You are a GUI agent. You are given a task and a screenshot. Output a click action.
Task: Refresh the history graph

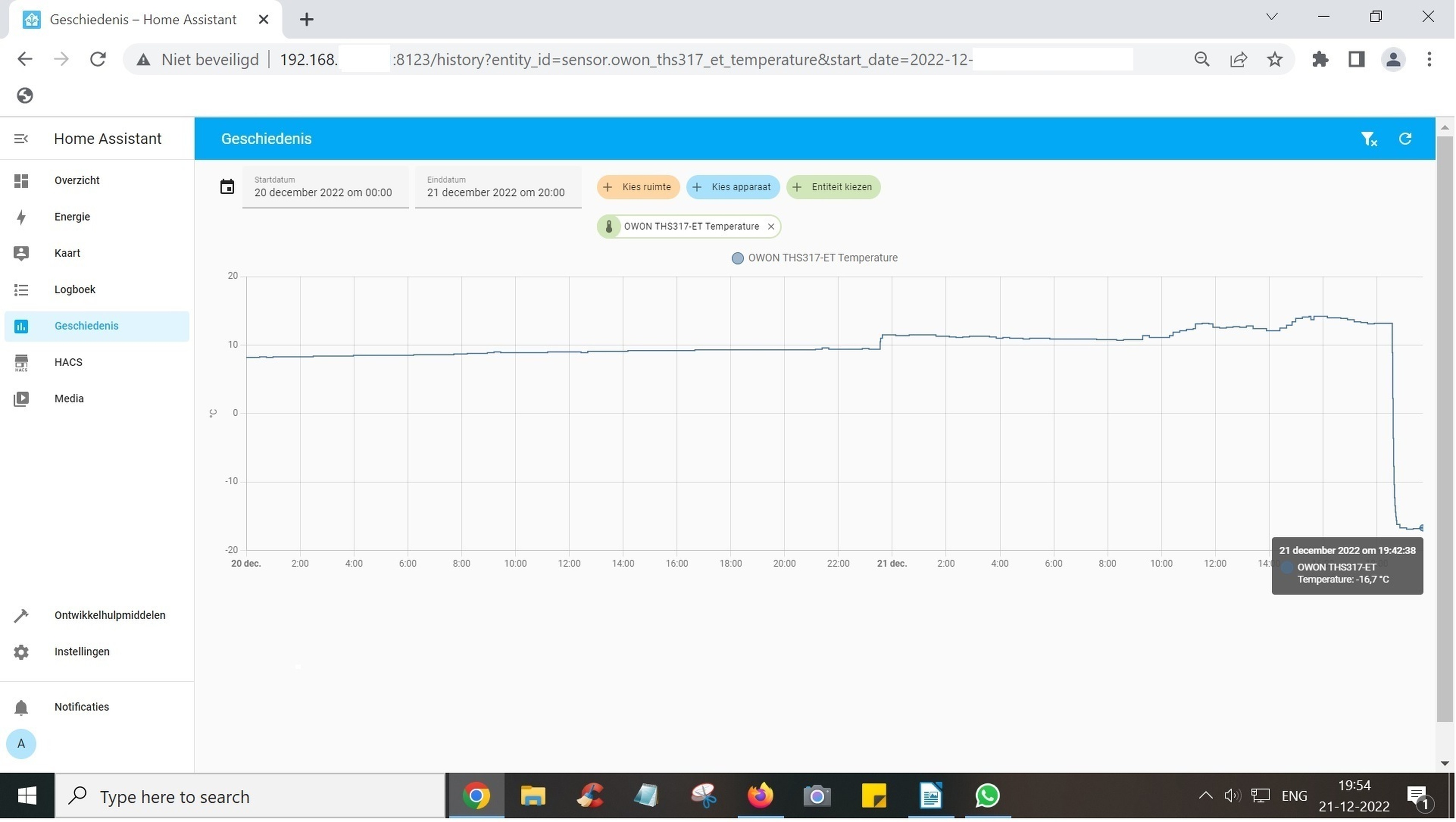(1406, 139)
